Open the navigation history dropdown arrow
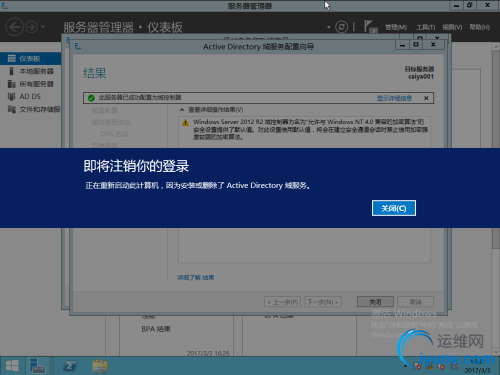500x375 pixels. coord(43,26)
